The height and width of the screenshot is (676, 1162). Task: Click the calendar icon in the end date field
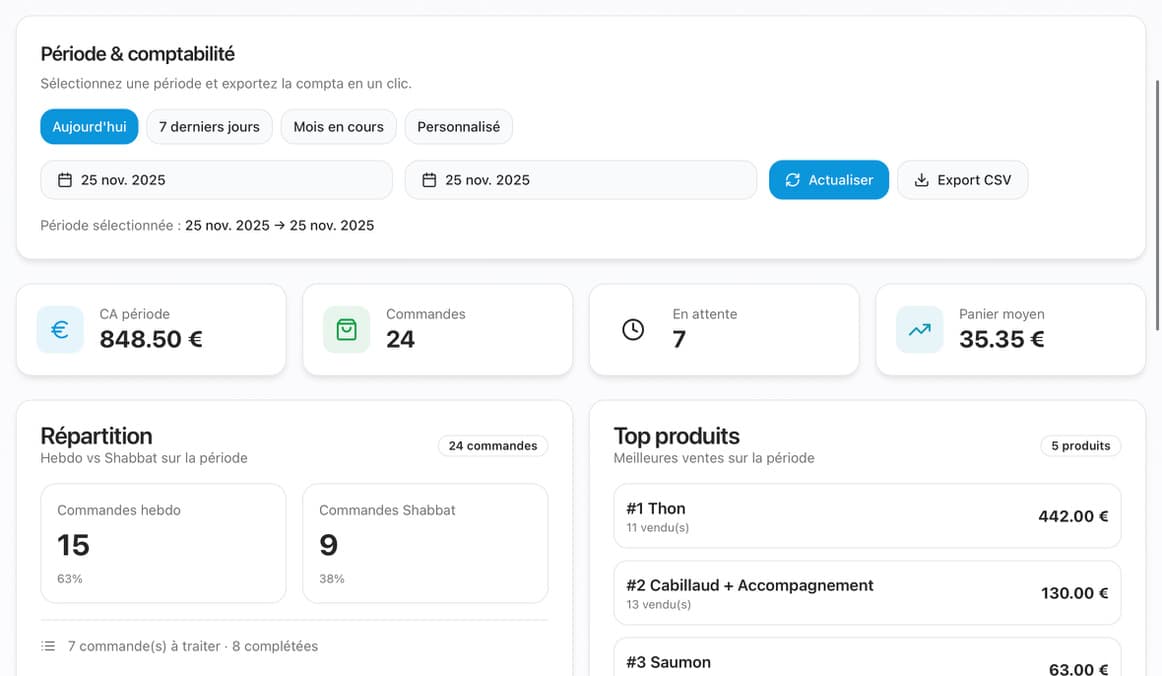(427, 179)
